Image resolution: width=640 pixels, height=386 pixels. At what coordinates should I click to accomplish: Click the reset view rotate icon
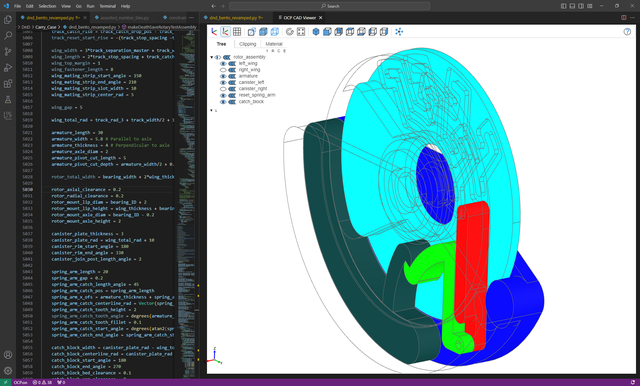pyautogui.click(x=290, y=32)
